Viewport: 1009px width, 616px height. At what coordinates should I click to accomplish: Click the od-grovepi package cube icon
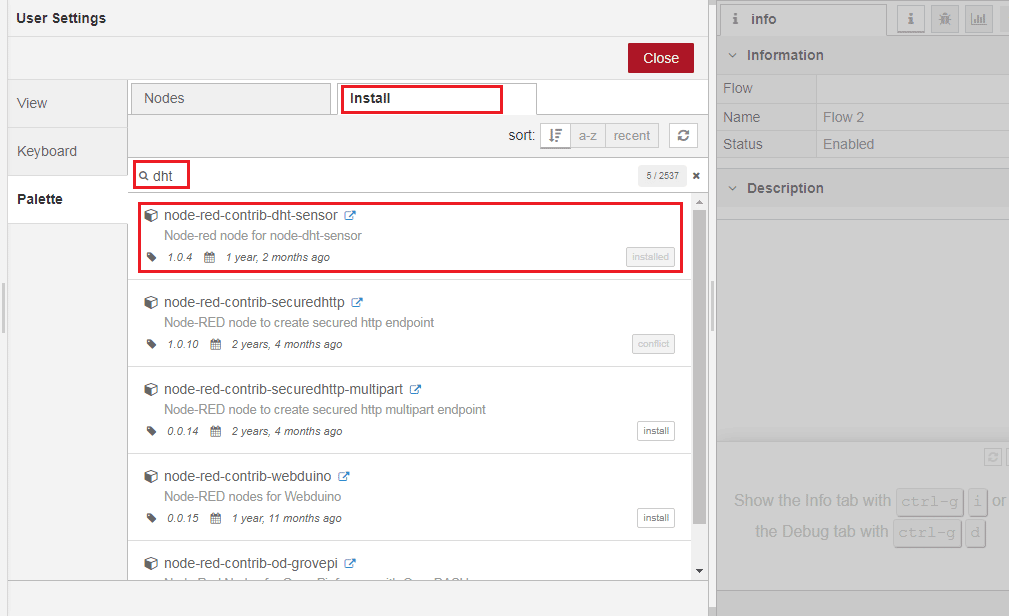coord(151,563)
